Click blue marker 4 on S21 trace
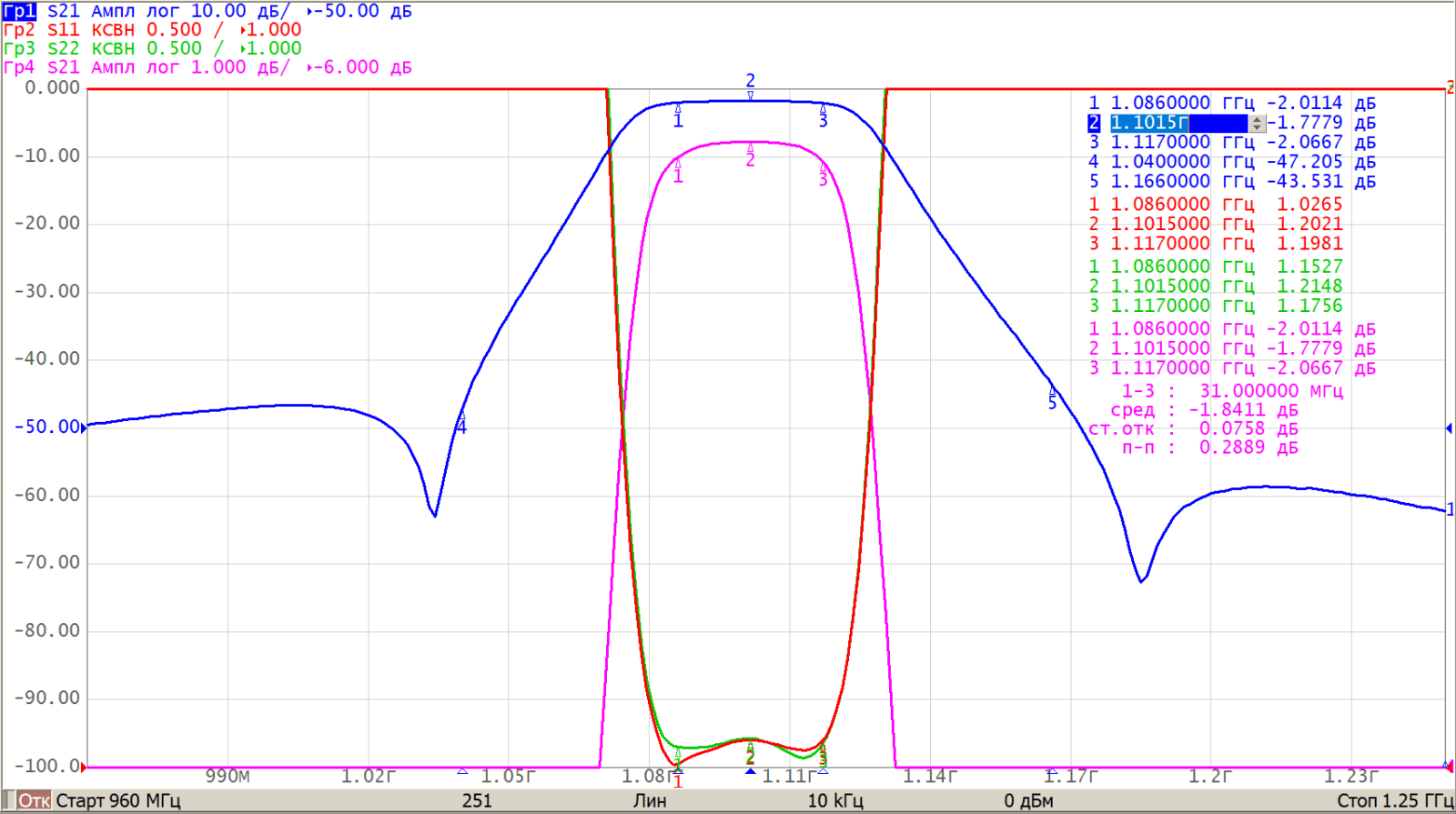This screenshot has height=814, width=1456. pos(461,424)
